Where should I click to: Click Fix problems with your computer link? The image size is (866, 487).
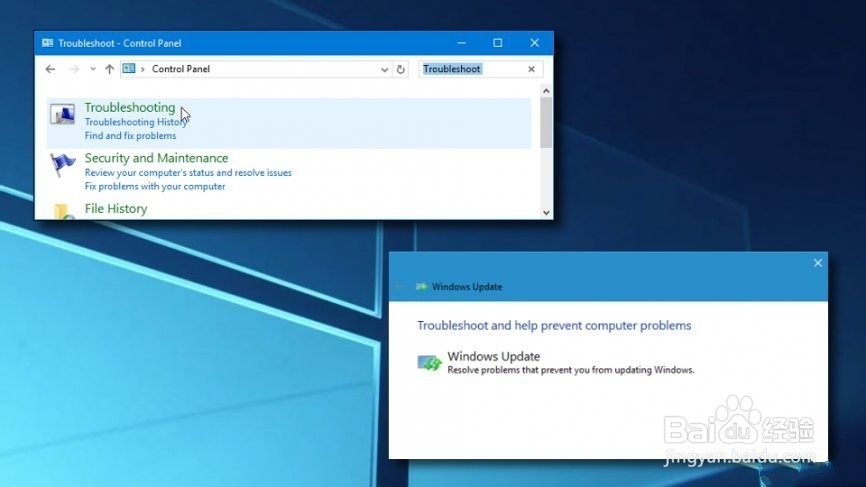[x=155, y=186]
